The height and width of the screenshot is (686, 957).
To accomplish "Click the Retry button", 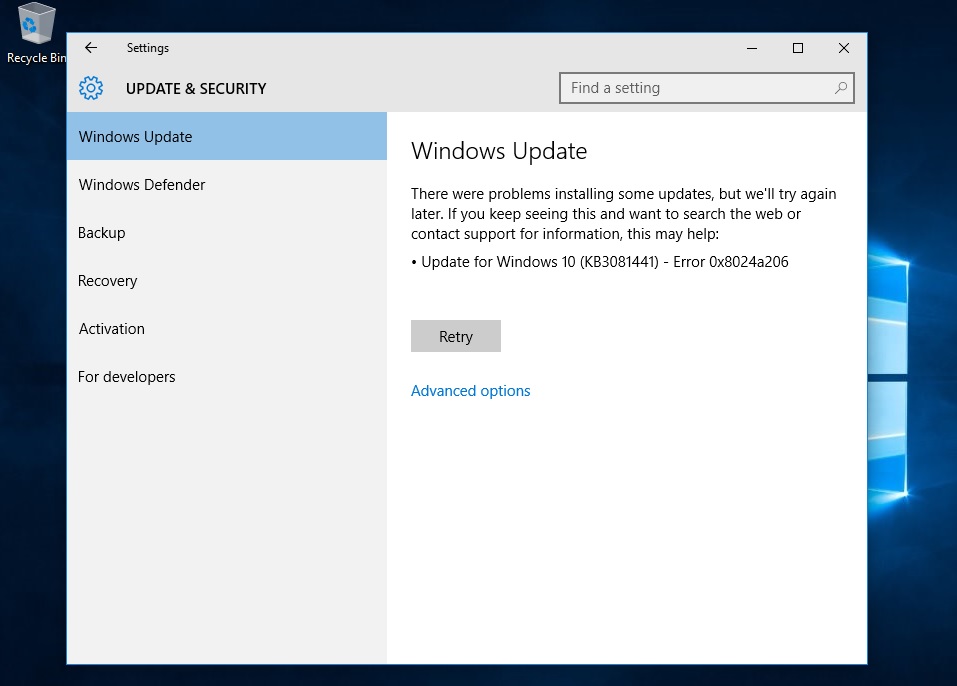I will tap(456, 336).
